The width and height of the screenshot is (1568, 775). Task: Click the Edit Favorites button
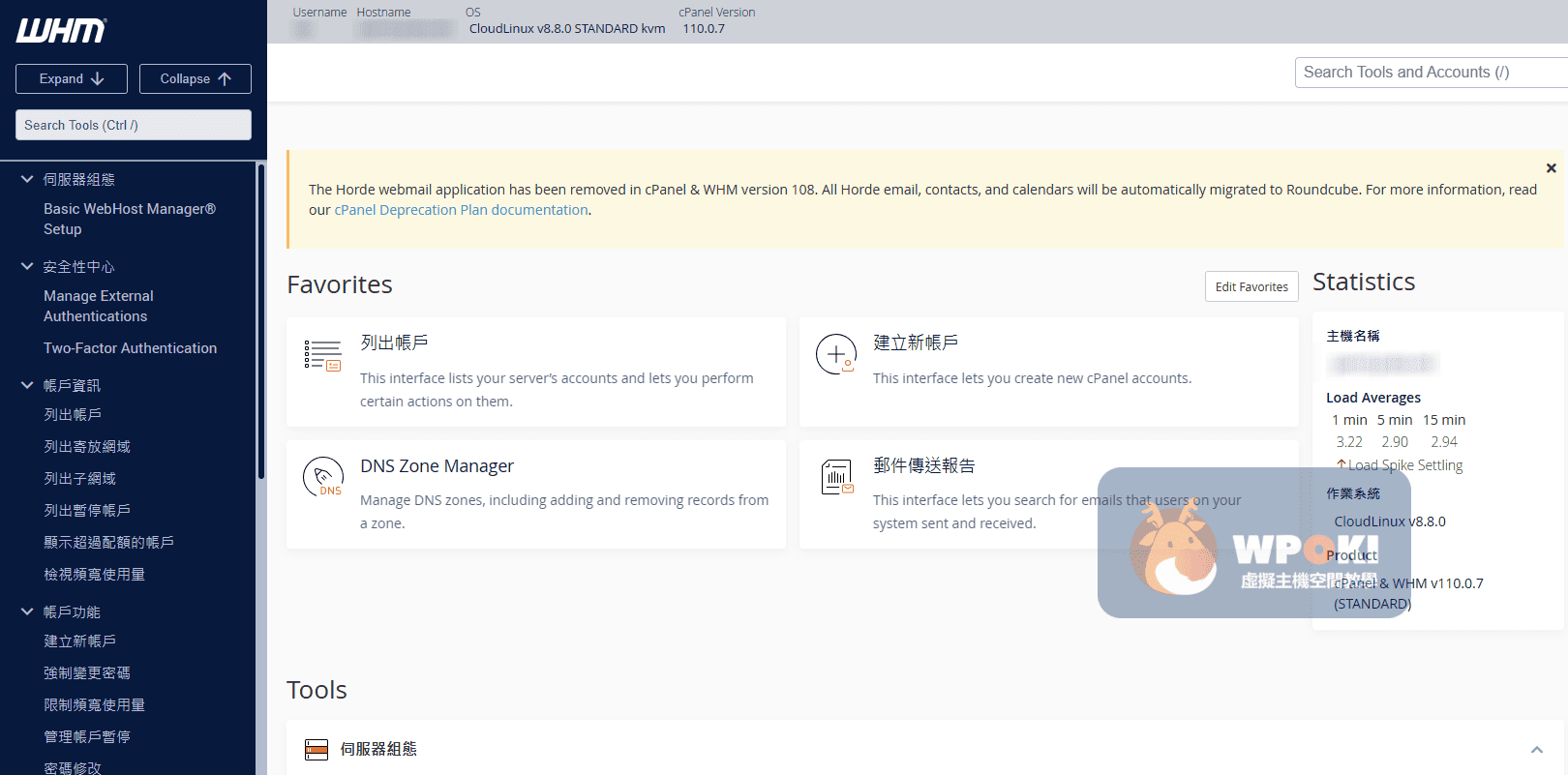point(1251,286)
